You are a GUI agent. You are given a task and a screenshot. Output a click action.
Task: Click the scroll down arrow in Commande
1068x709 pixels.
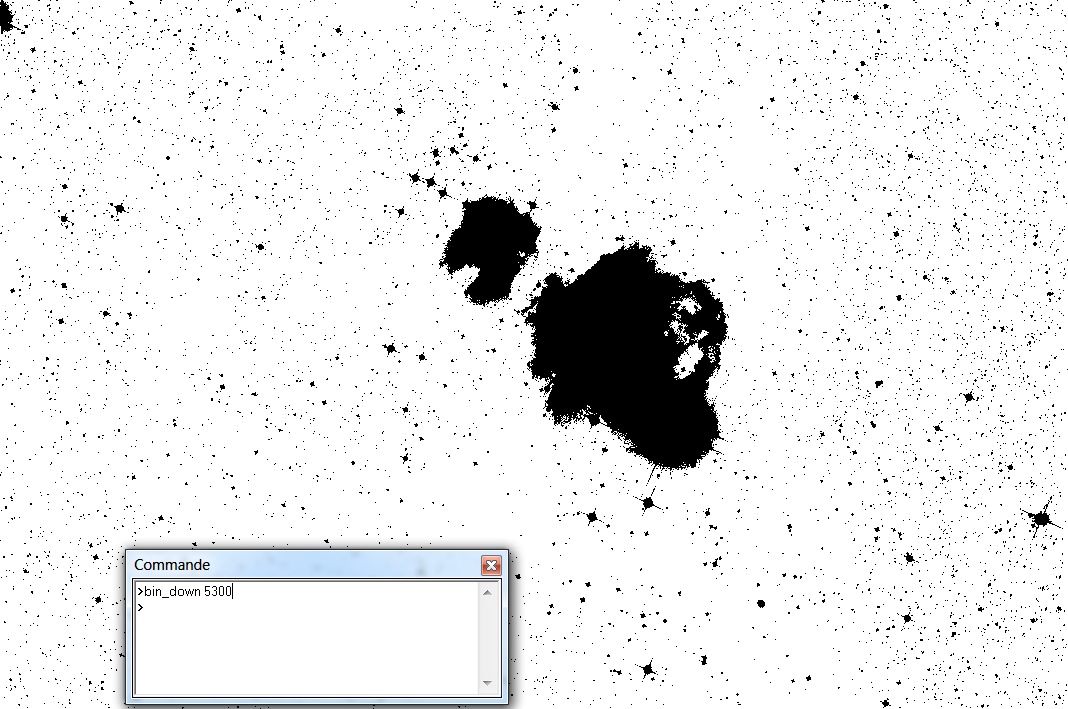coord(487,684)
